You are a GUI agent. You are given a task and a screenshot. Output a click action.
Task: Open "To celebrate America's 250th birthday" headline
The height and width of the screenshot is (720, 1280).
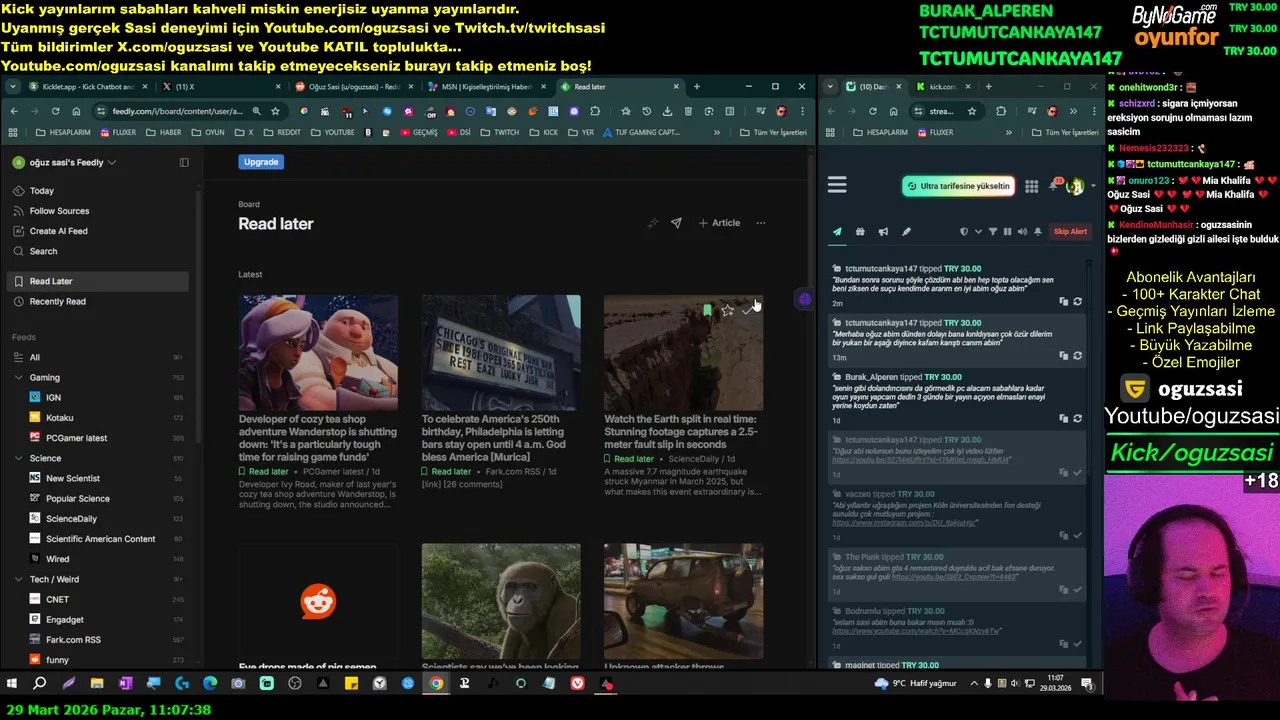tap(495, 438)
